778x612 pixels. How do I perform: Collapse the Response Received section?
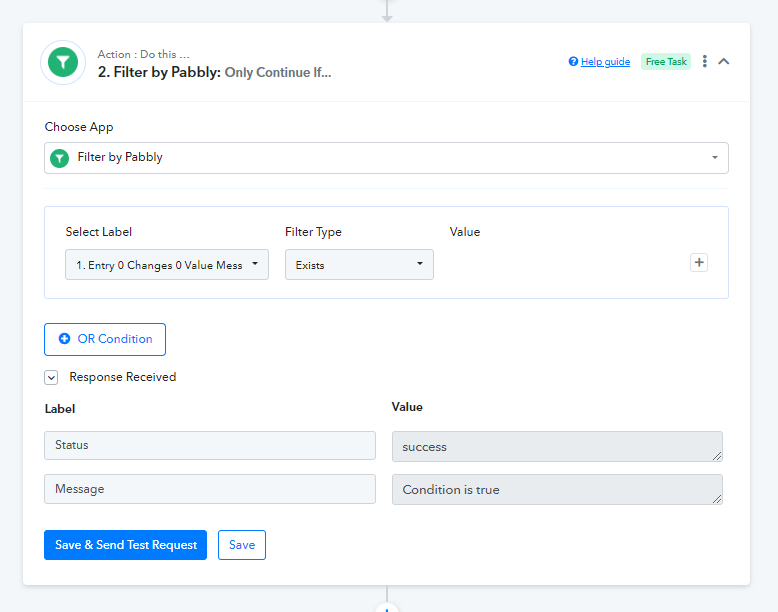[51, 378]
